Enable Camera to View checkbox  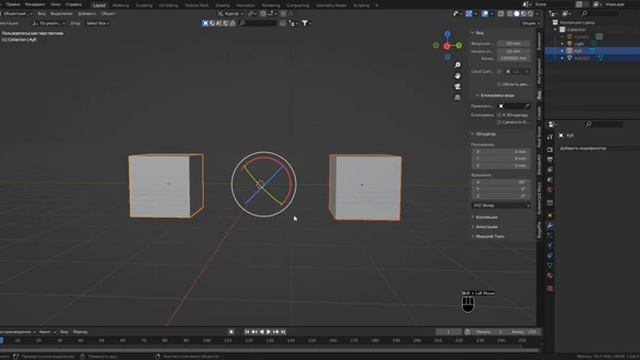point(499,122)
